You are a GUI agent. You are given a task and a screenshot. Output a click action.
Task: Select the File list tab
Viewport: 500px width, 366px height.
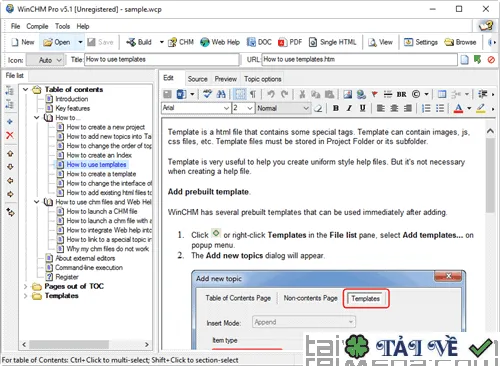click(15, 75)
